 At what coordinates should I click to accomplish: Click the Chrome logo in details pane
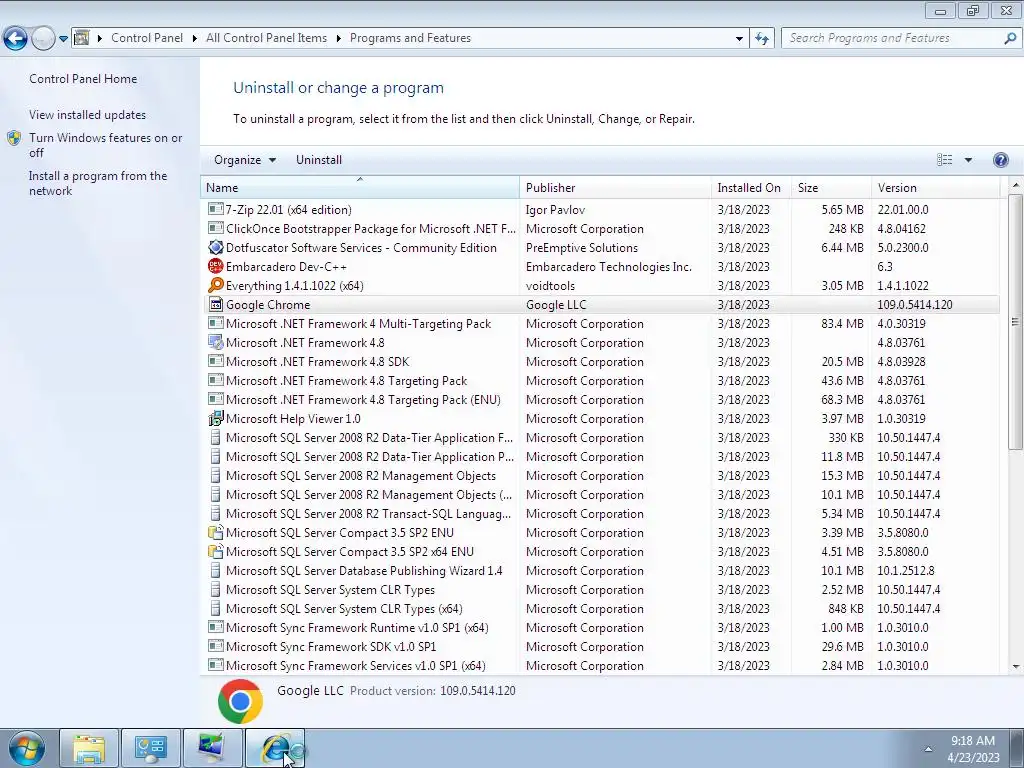click(240, 701)
